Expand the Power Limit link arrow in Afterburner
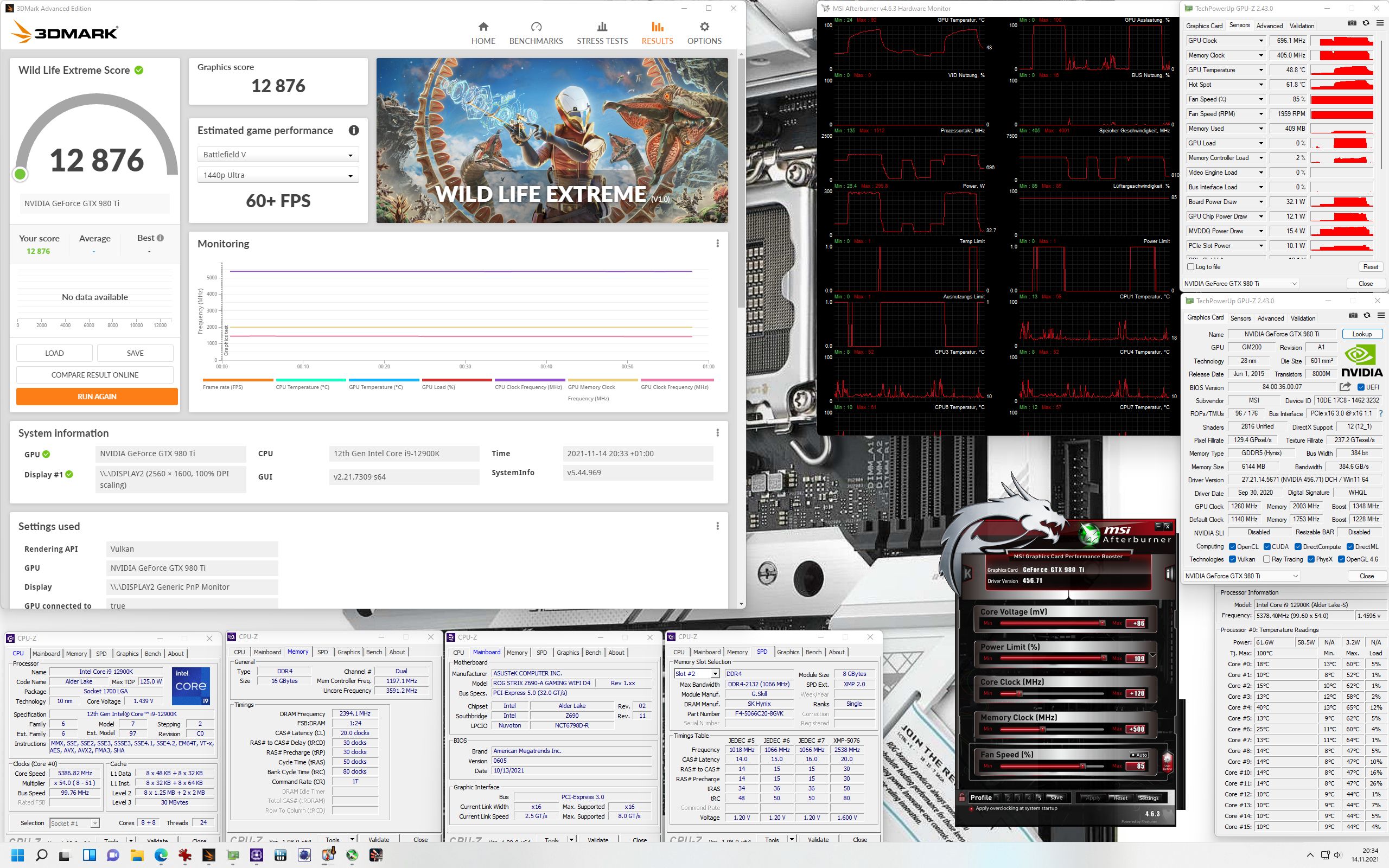This screenshot has height=868, width=1389. tap(1152, 655)
